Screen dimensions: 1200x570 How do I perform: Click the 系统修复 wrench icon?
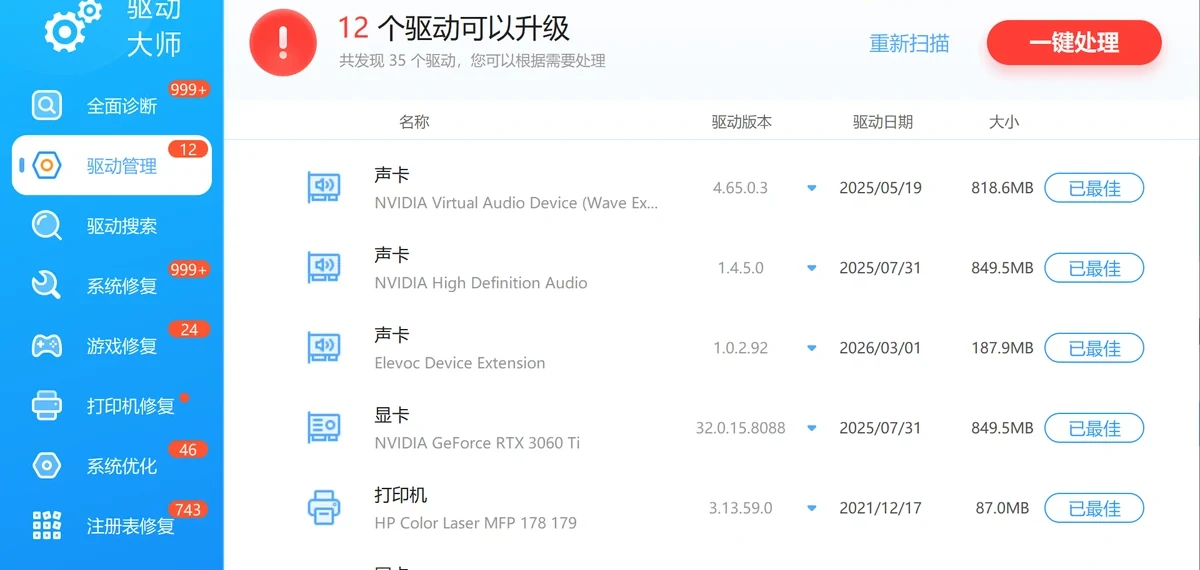(47, 285)
